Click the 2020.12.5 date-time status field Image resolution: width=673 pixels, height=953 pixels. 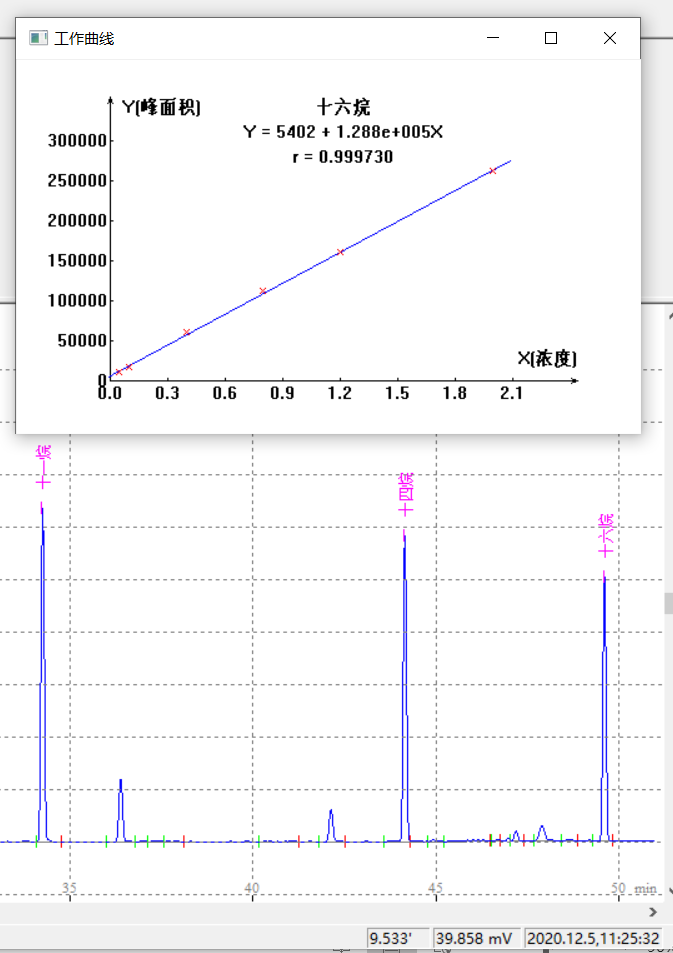(593, 938)
